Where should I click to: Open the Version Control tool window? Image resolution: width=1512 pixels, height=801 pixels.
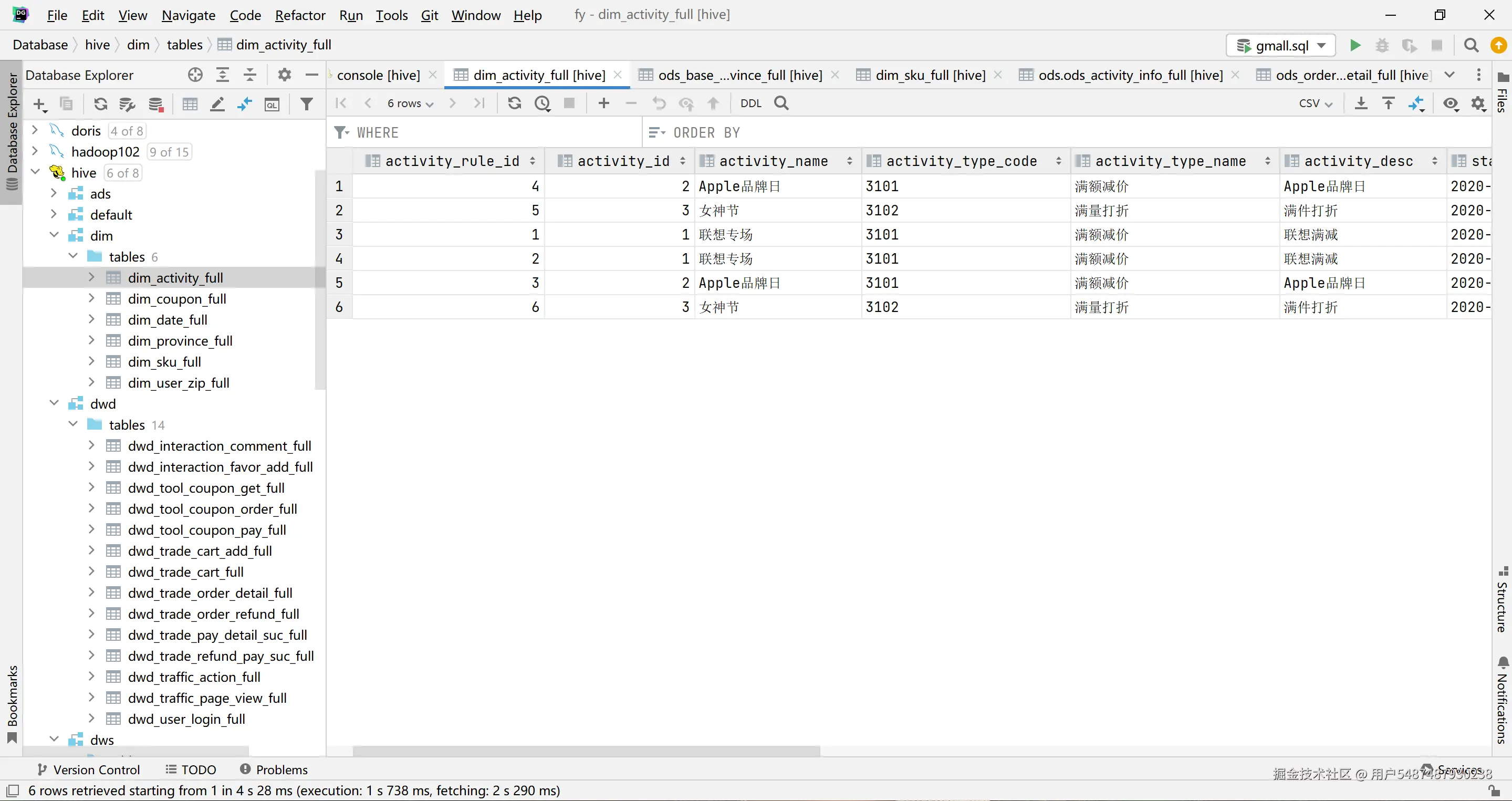(89, 769)
